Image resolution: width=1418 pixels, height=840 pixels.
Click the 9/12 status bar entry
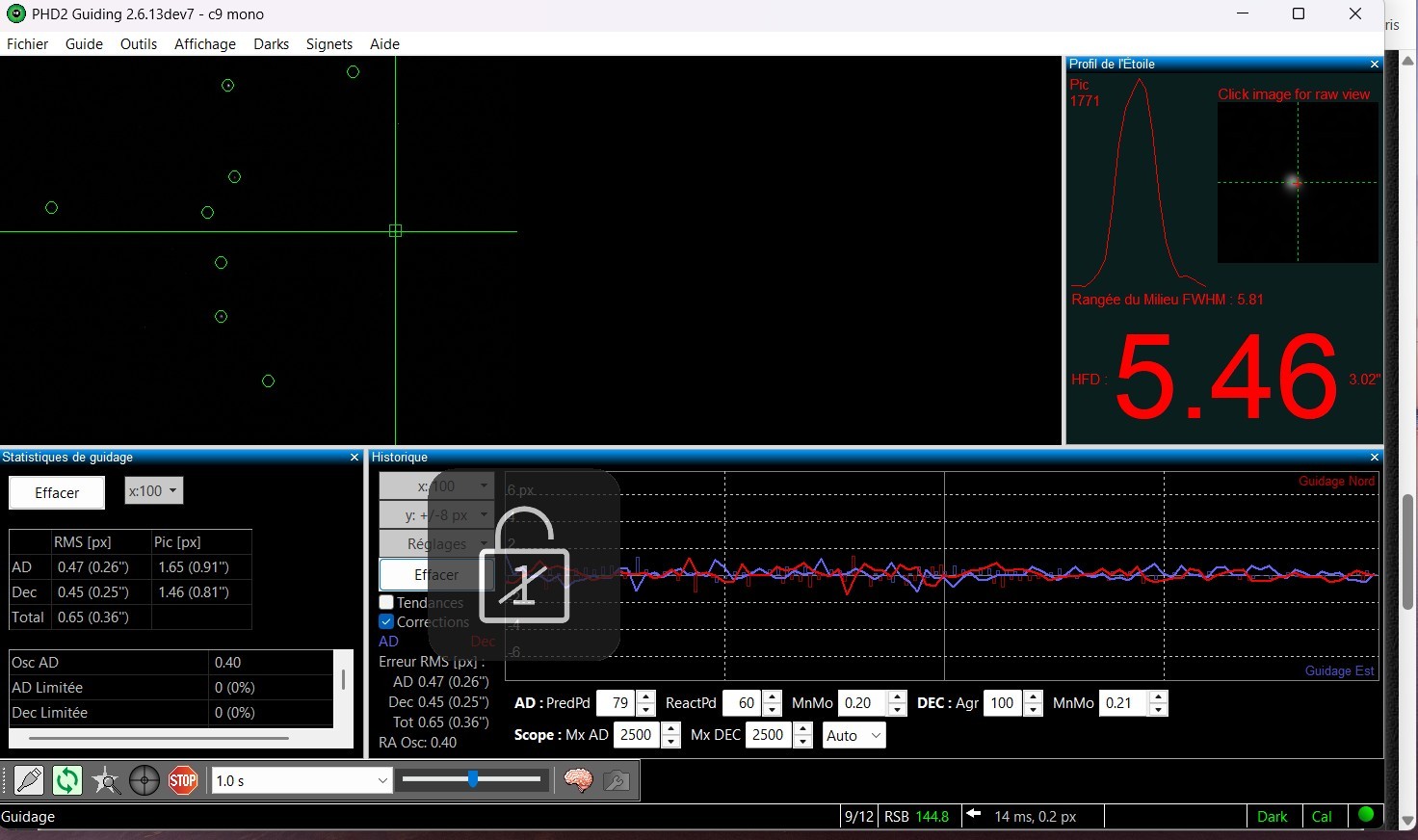pos(858,816)
